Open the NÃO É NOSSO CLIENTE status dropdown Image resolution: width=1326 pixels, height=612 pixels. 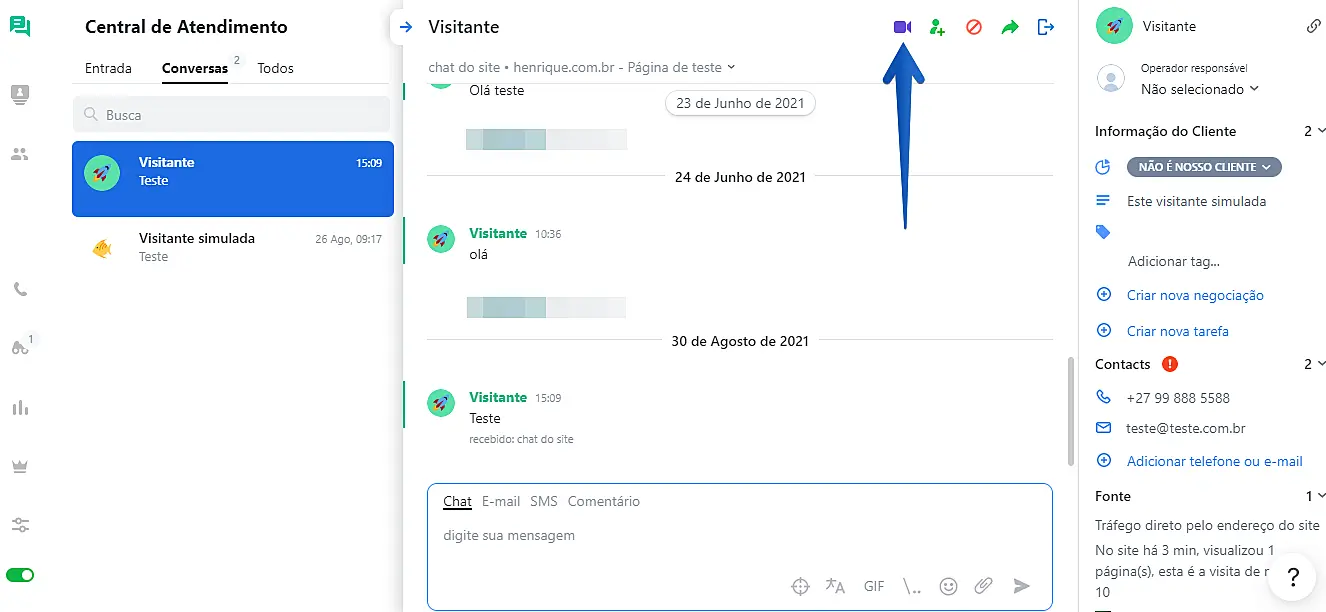(x=1204, y=167)
